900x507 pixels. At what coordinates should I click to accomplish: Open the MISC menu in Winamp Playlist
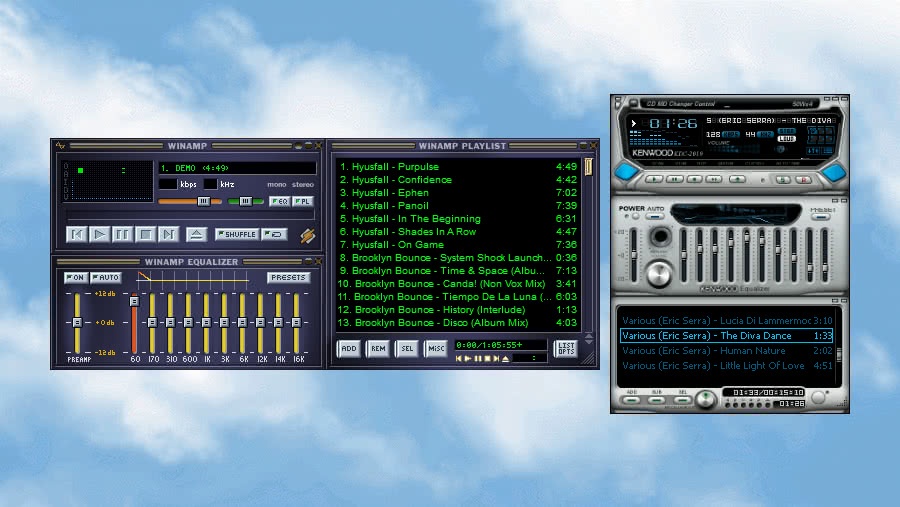tap(436, 349)
